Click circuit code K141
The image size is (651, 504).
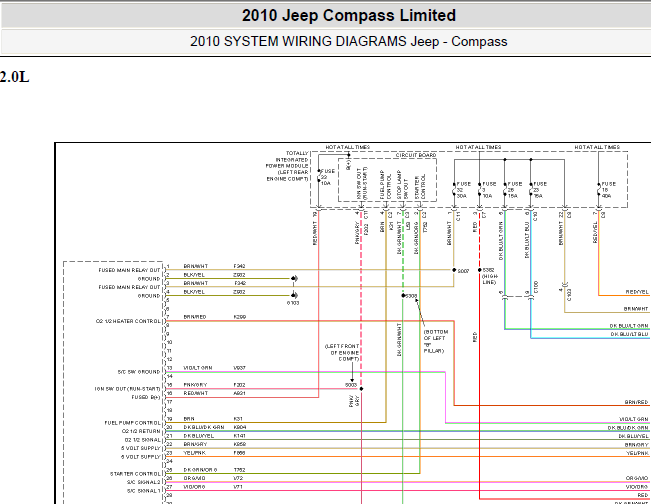[x=240, y=435]
